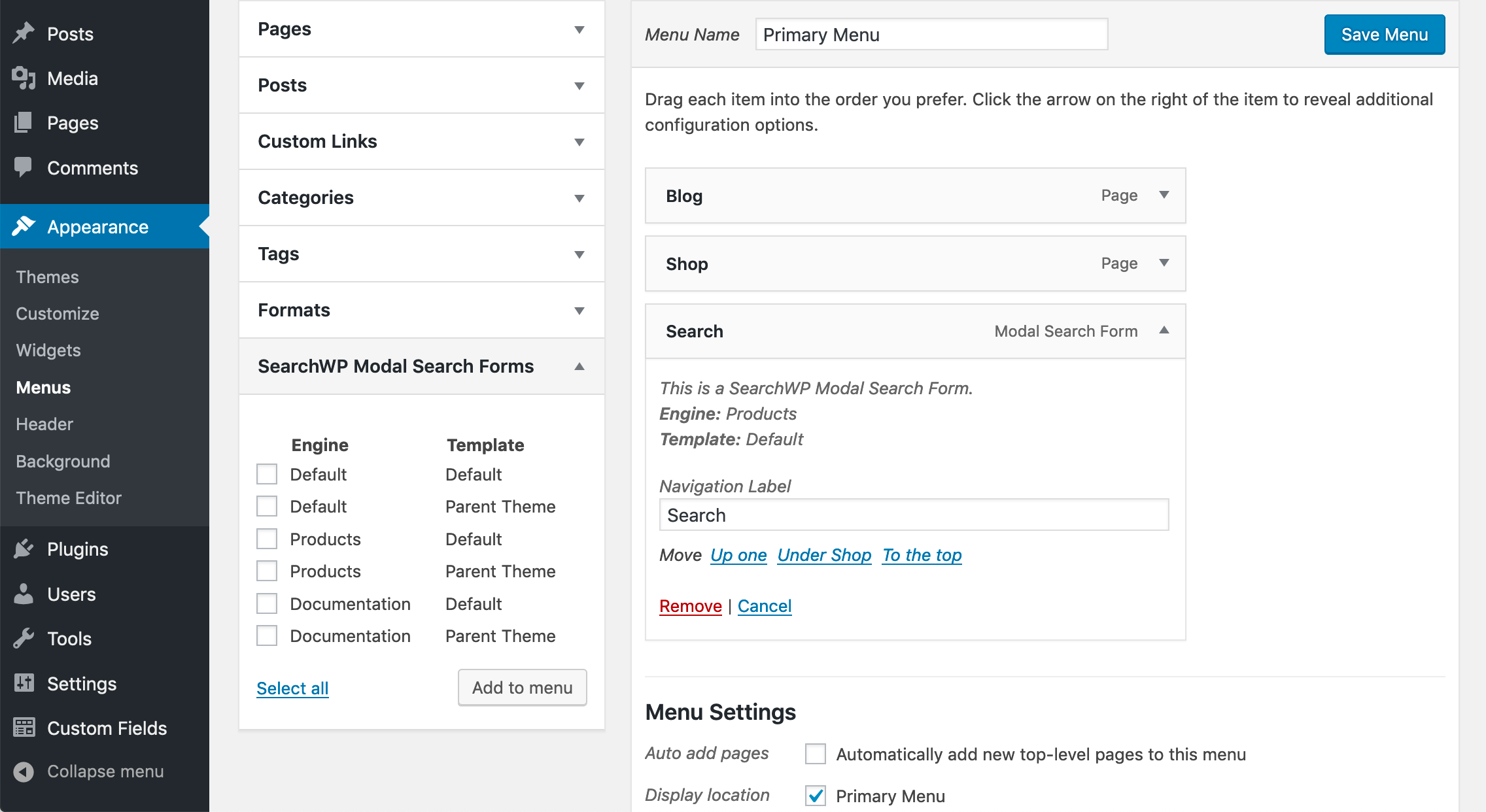Uncheck Primary Menu display location
Image resolution: width=1486 pixels, height=812 pixels.
pos(816,796)
